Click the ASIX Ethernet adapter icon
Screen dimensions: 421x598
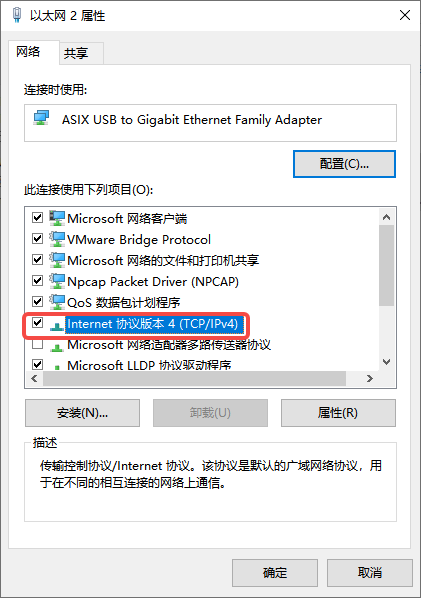pos(41,118)
